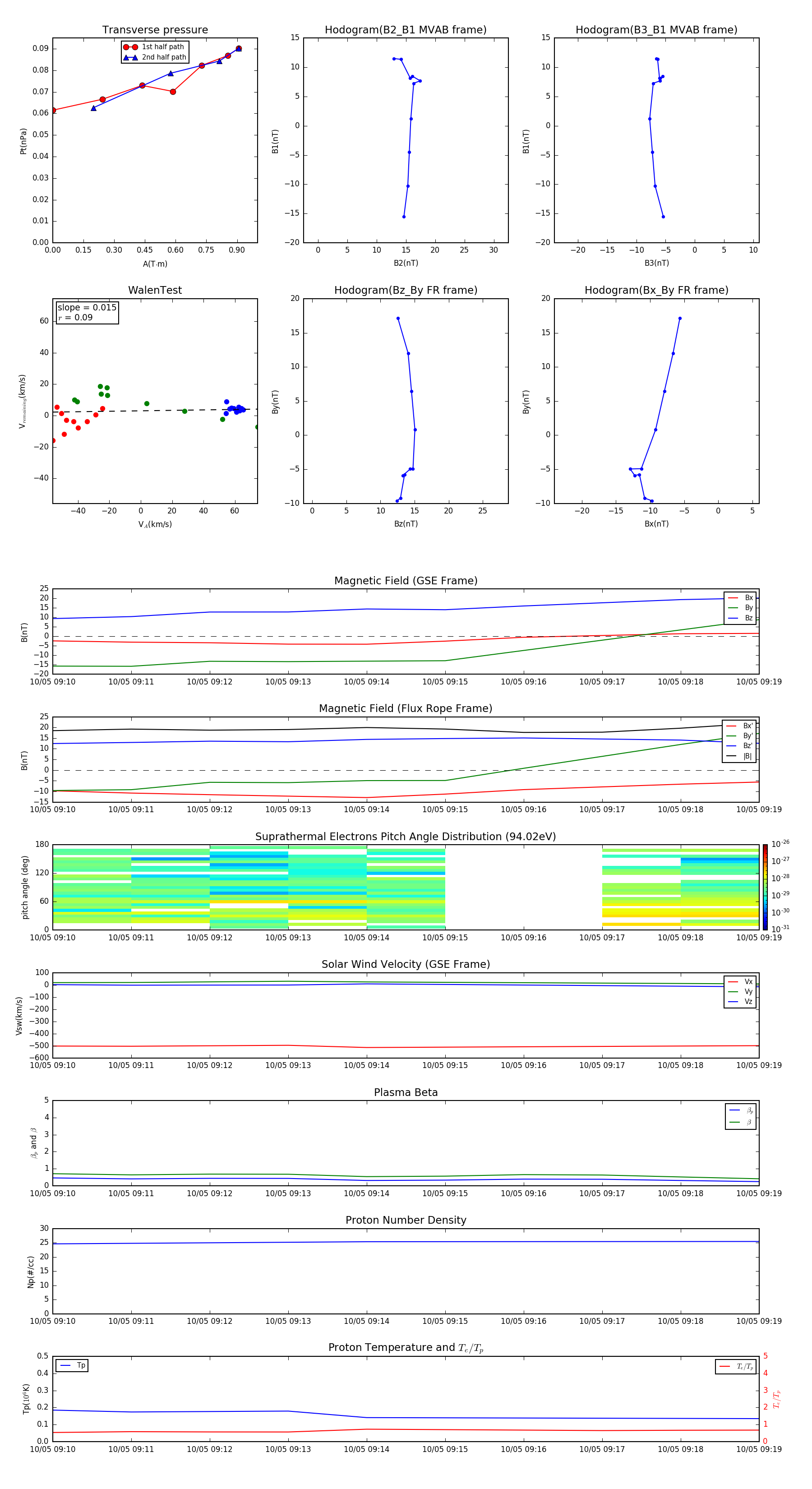Click 'Bx' in GSE magnetic field legend
The image size is (812, 1489).
[x=748, y=598]
